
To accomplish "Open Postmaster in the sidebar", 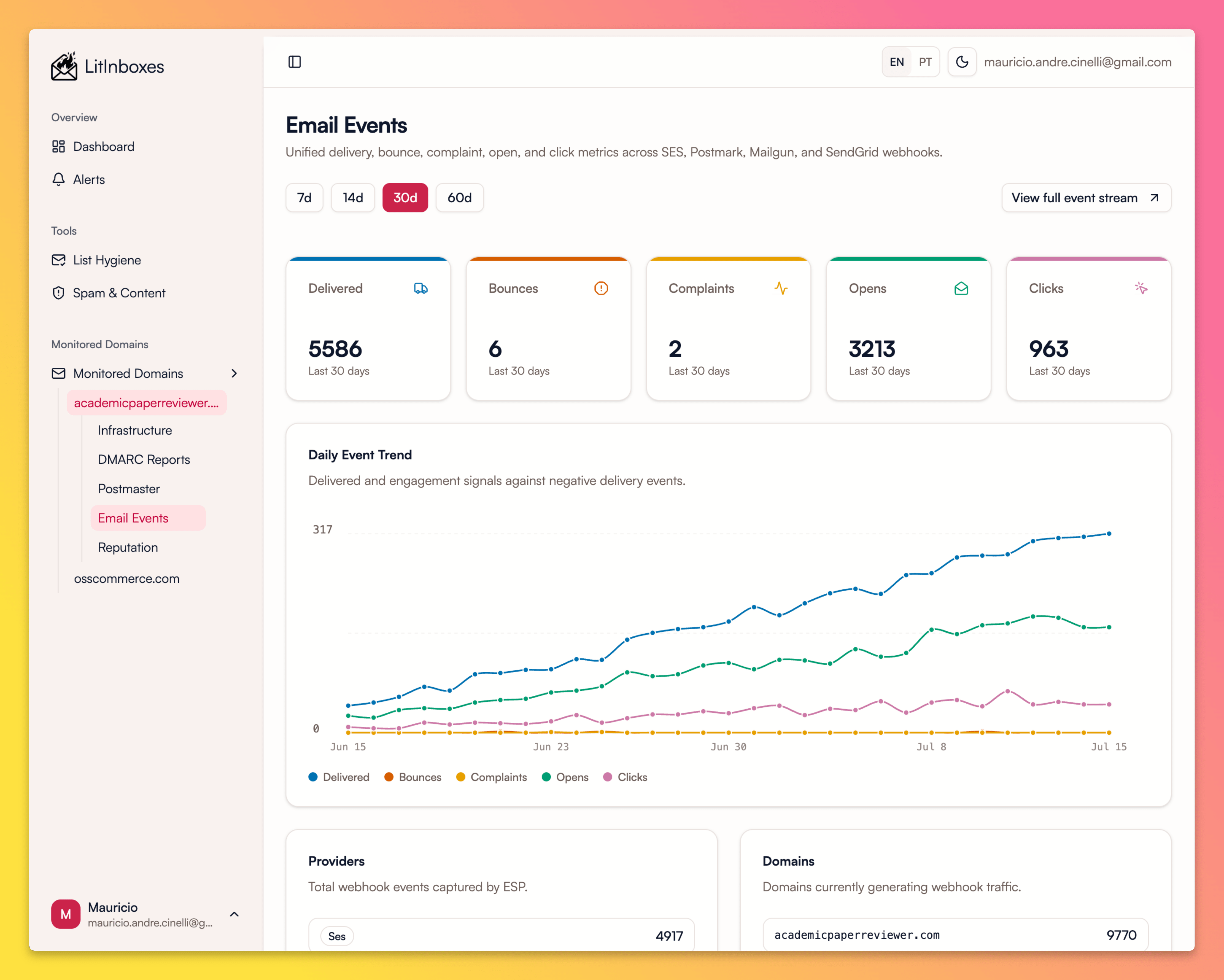I will tap(129, 489).
